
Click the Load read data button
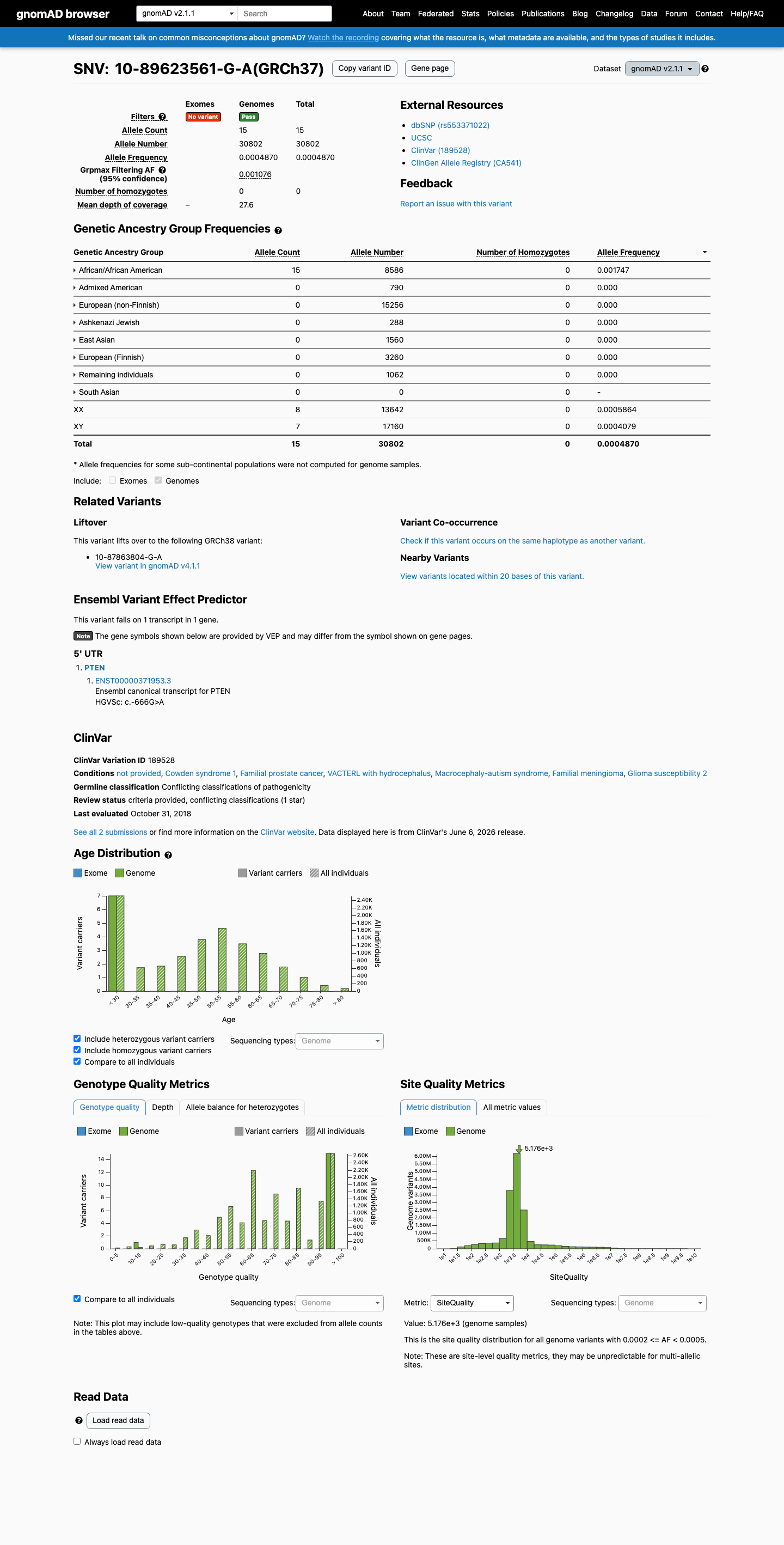(118, 1420)
